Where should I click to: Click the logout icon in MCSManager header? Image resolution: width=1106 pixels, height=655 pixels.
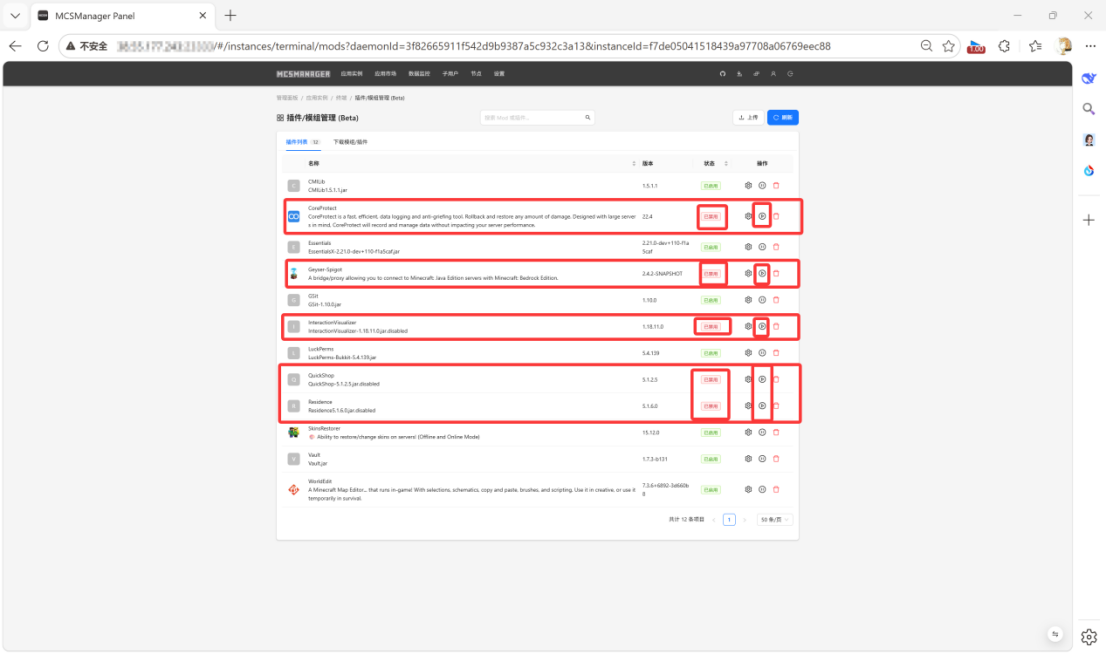[x=790, y=73]
